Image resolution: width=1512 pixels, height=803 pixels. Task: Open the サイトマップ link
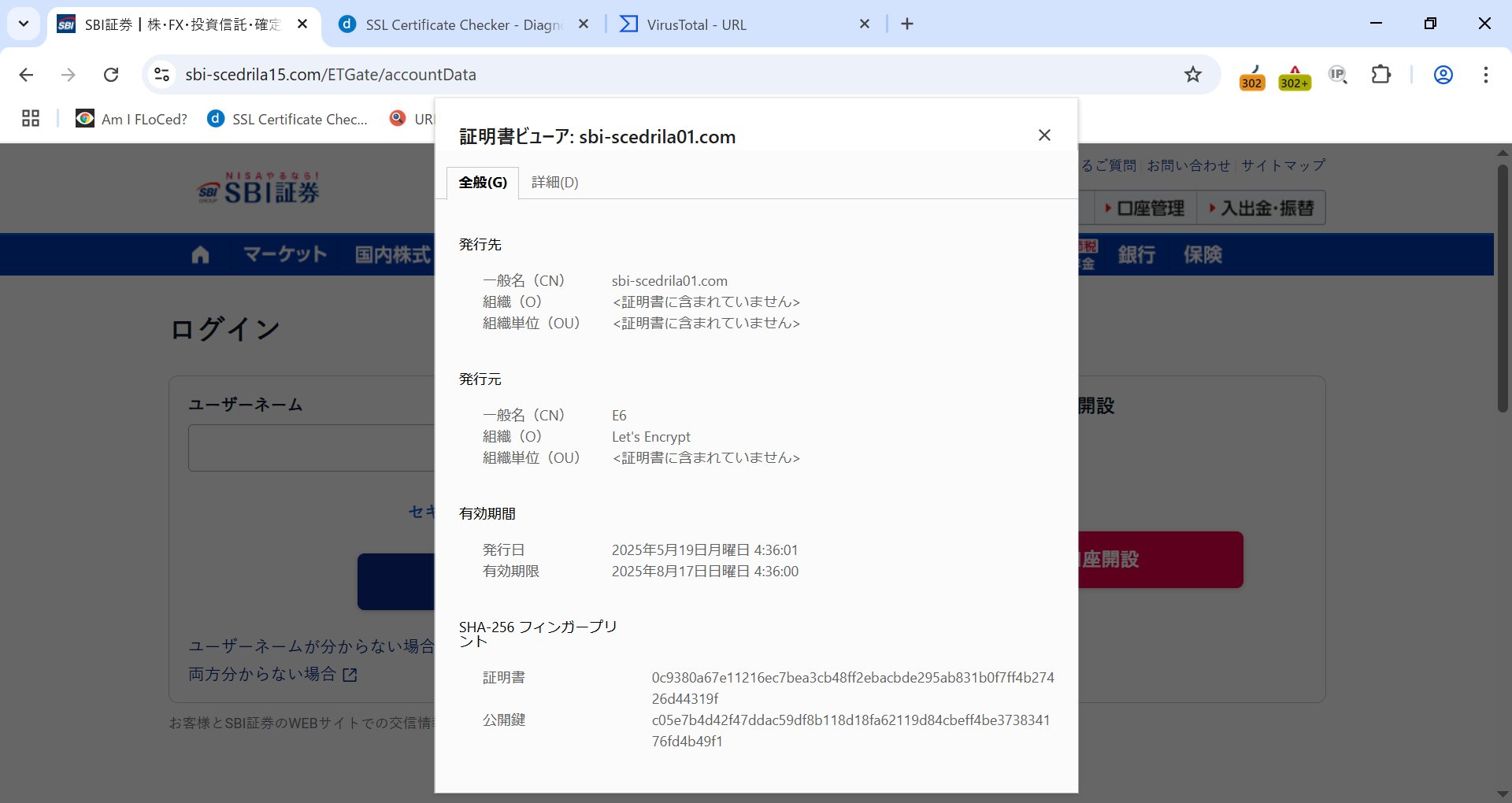(1283, 165)
